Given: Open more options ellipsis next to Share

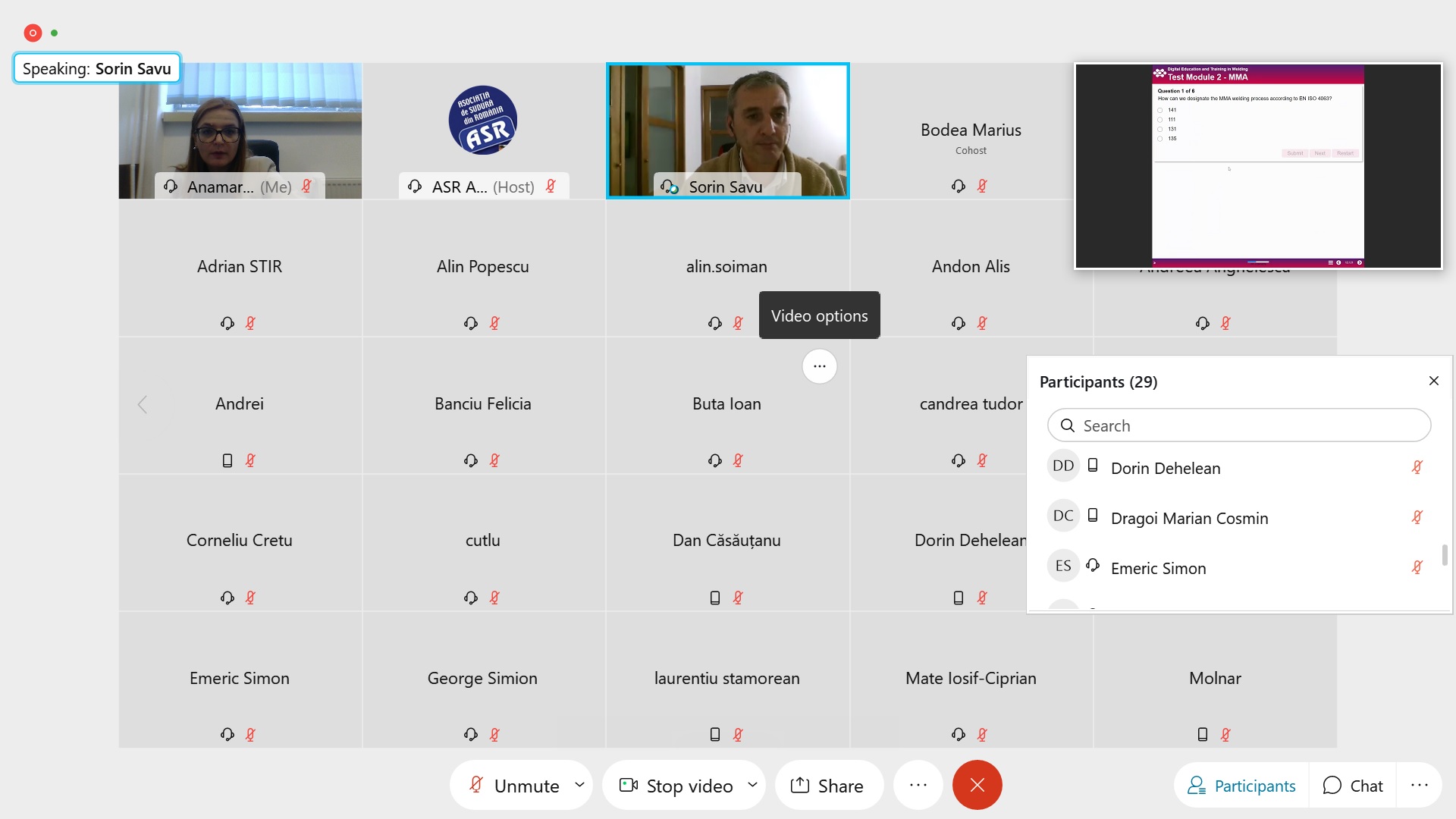Looking at the screenshot, I should 918,786.
